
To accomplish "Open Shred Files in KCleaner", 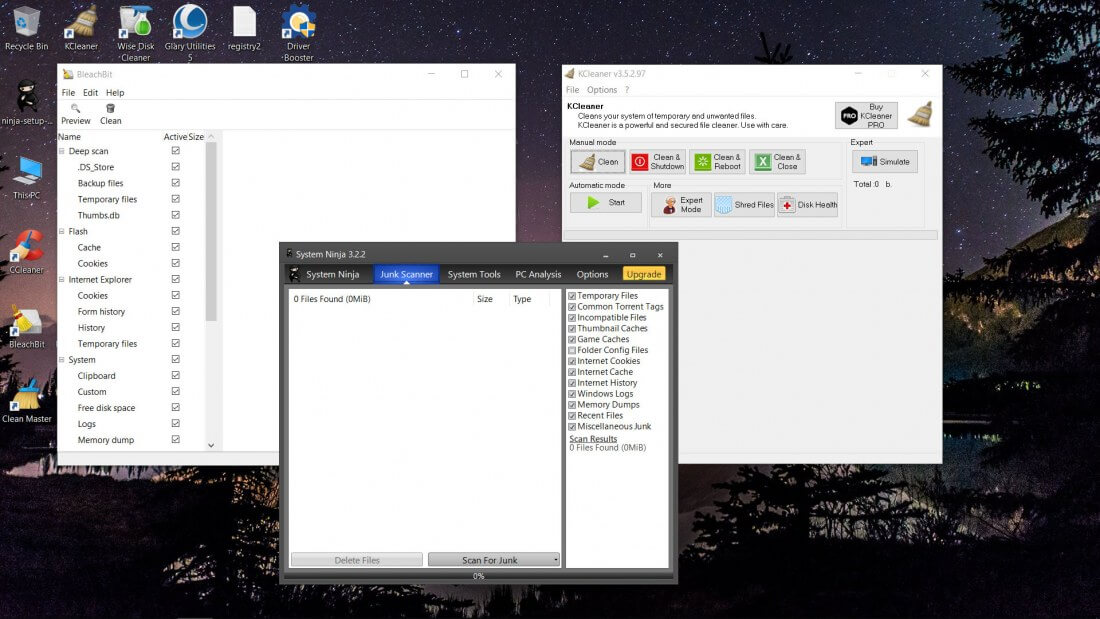I will coord(744,205).
